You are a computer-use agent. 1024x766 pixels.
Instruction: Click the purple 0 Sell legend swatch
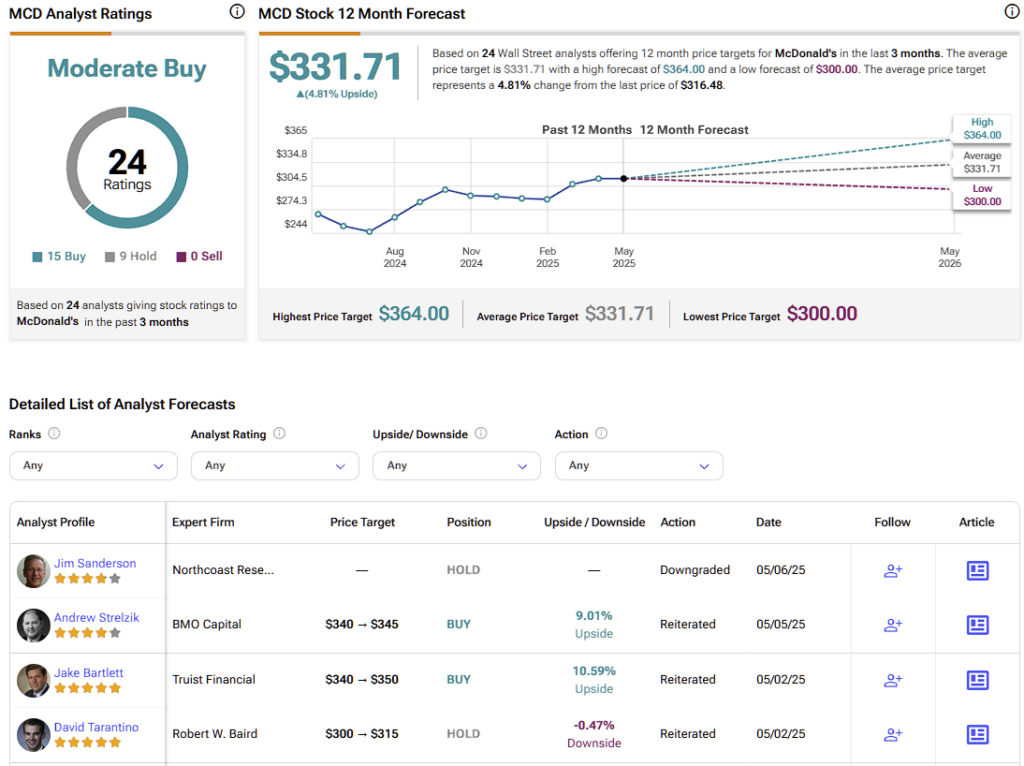coord(182,257)
